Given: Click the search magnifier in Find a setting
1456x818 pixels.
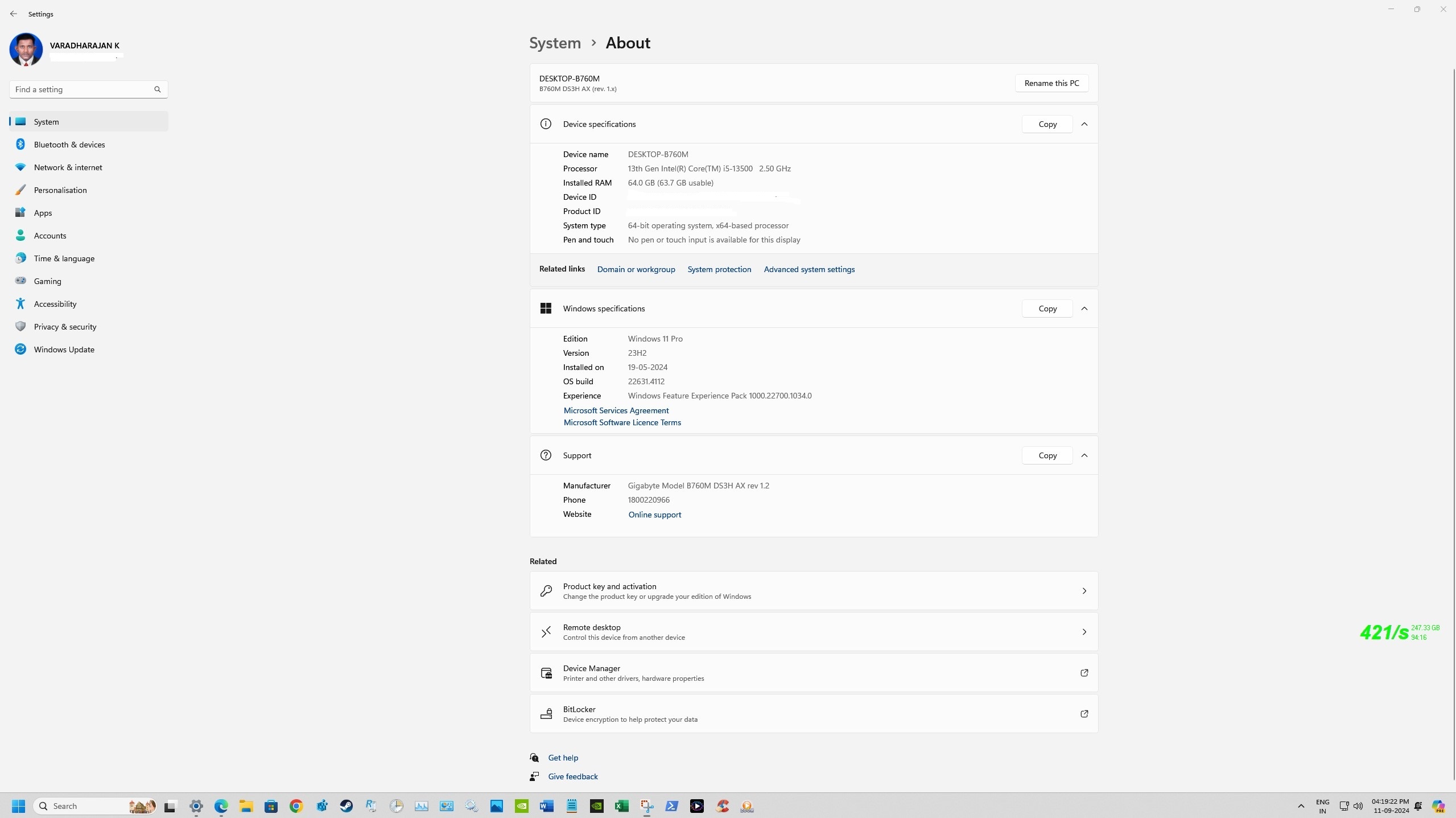Looking at the screenshot, I should (x=158, y=89).
